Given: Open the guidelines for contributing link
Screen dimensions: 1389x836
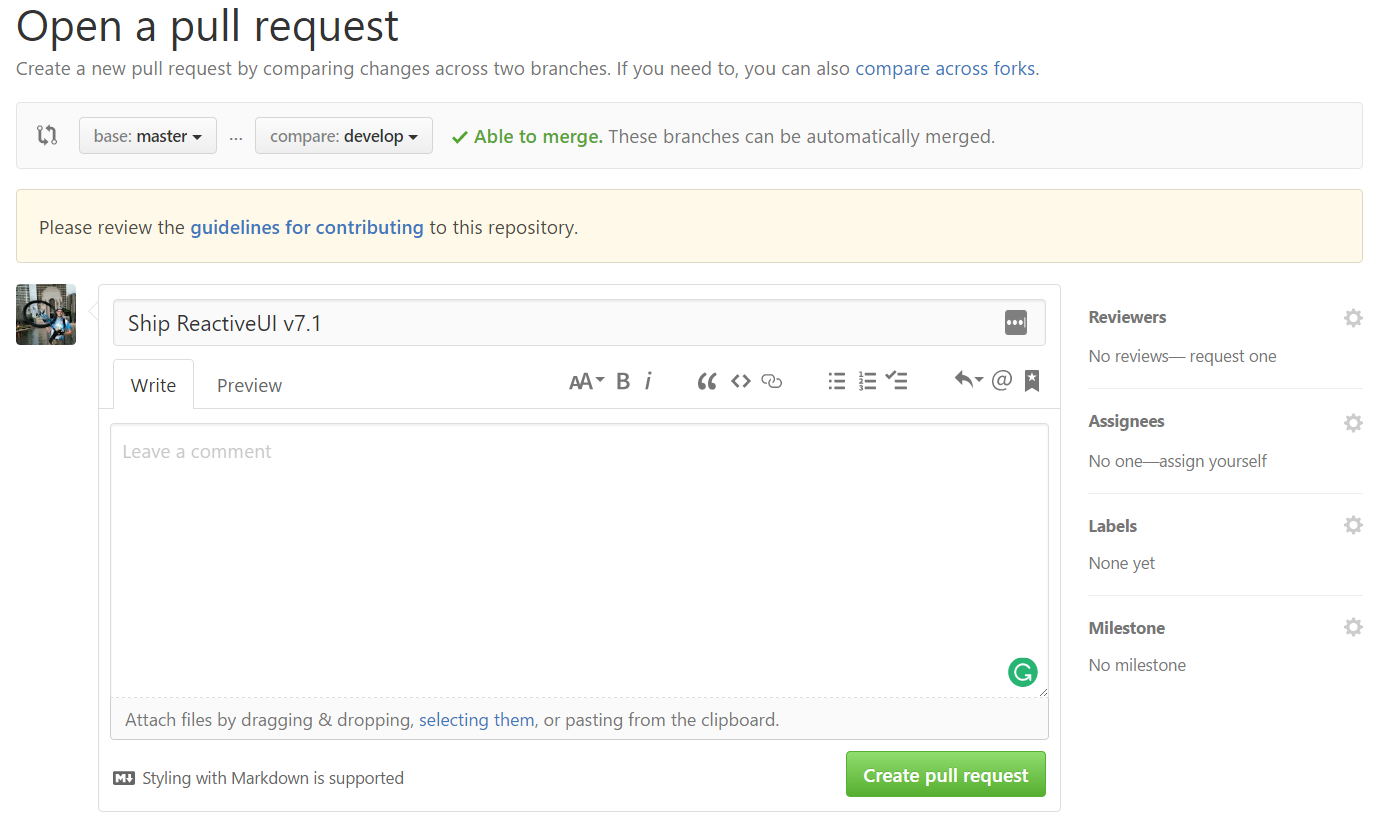Looking at the screenshot, I should tap(307, 227).
